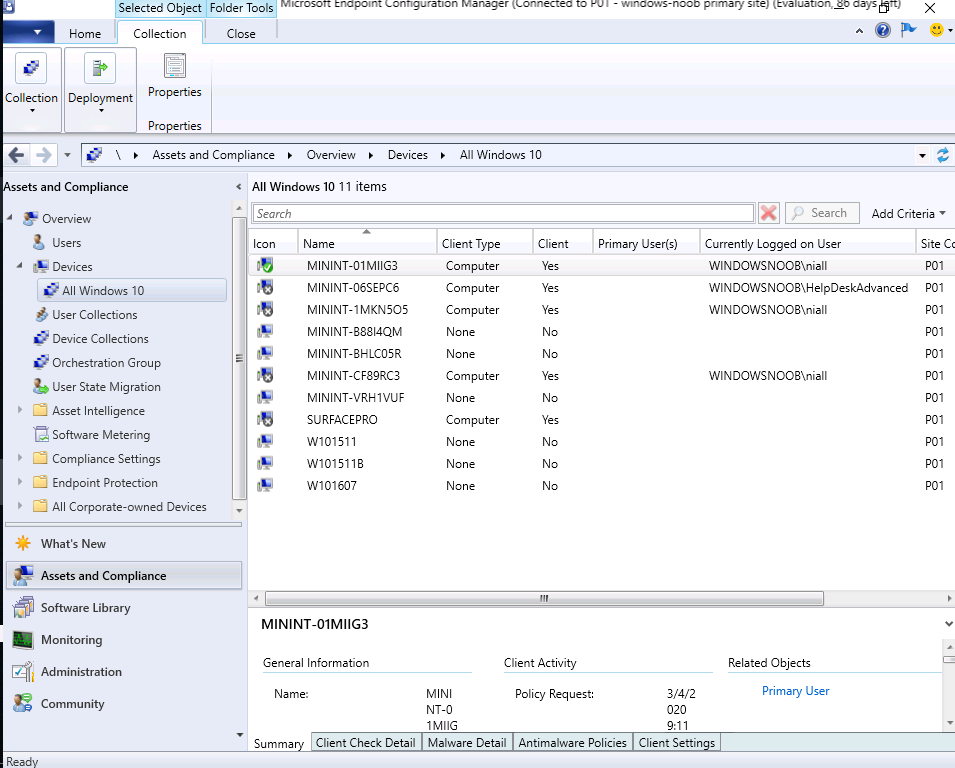Viewport: 955px width, 768px height.
Task: Select the Device Collections node
Action: [100, 339]
